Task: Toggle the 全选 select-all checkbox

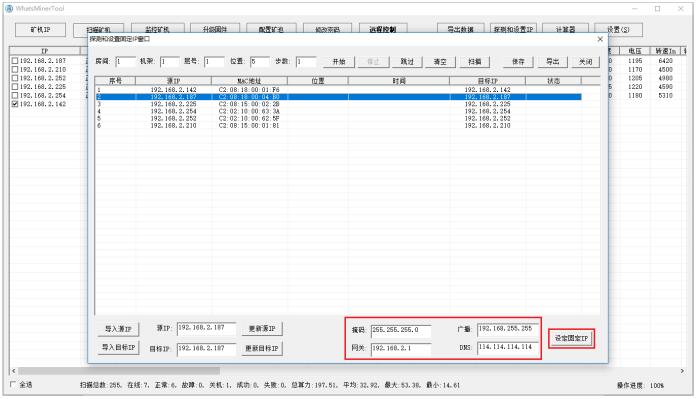Action: [x=13, y=384]
